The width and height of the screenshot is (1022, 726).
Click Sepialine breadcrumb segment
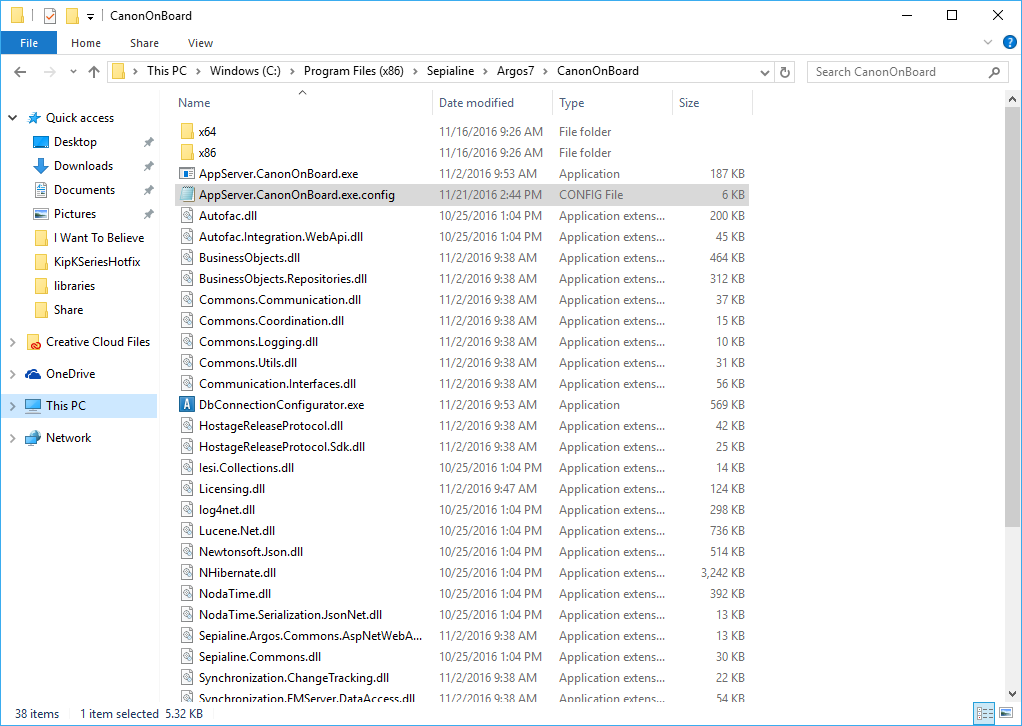click(x=450, y=71)
